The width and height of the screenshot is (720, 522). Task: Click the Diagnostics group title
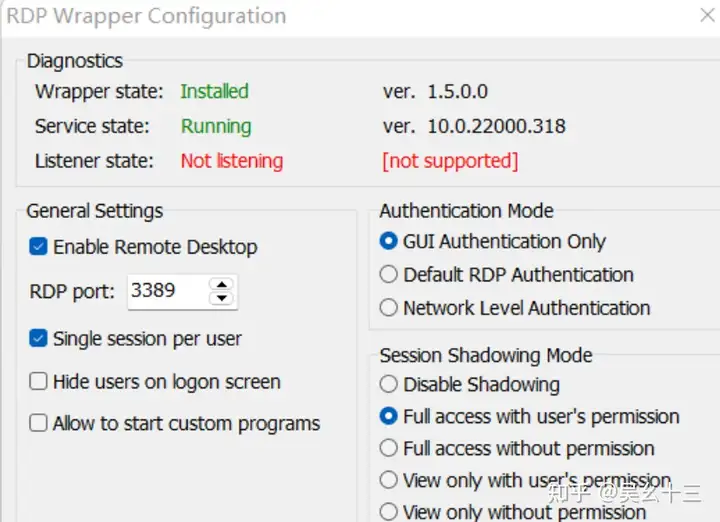click(x=75, y=61)
